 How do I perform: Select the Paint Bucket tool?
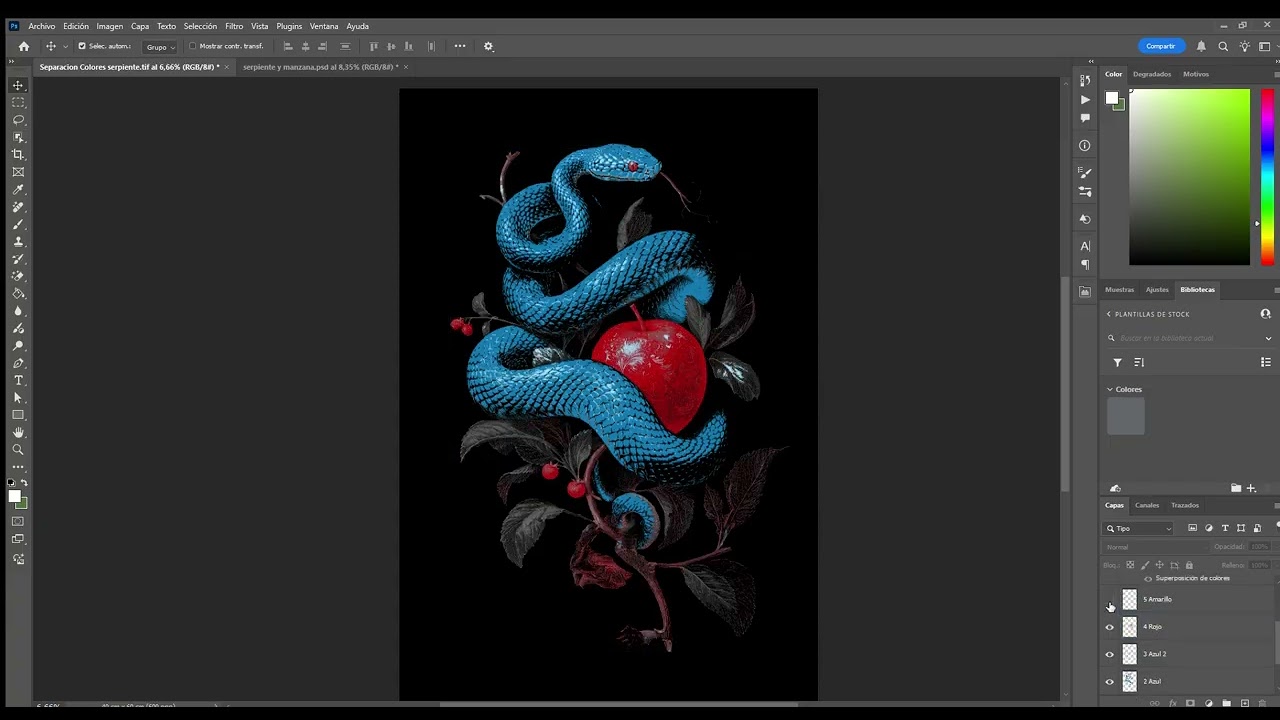click(x=18, y=293)
